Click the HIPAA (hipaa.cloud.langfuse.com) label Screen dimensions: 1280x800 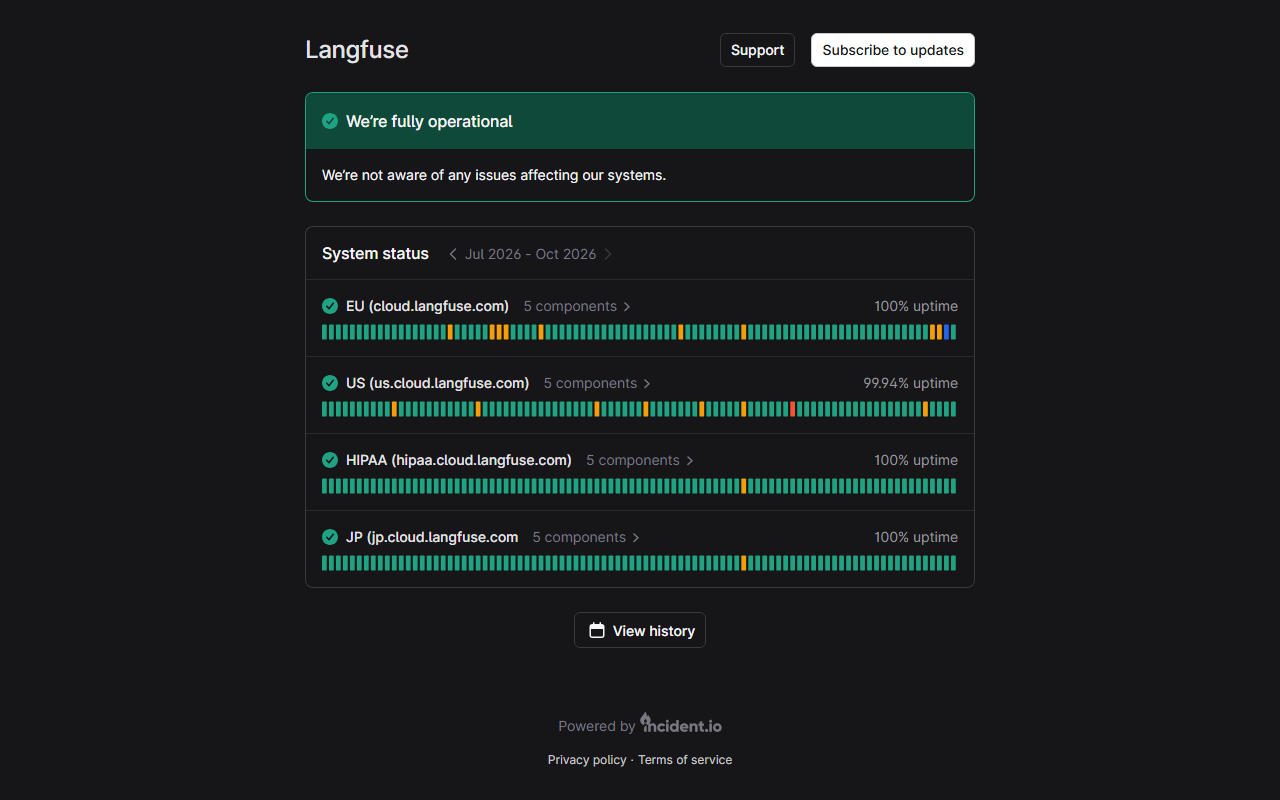coord(459,460)
